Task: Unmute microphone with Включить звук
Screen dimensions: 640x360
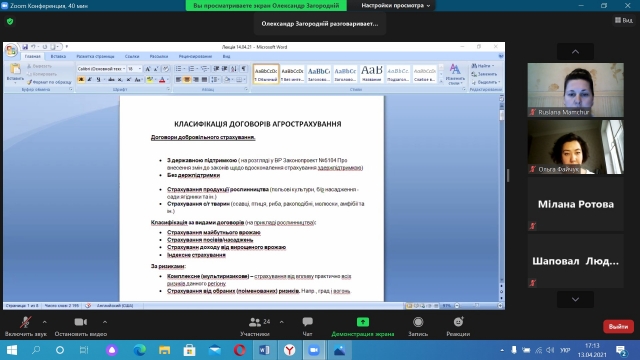Action: [x=25, y=327]
